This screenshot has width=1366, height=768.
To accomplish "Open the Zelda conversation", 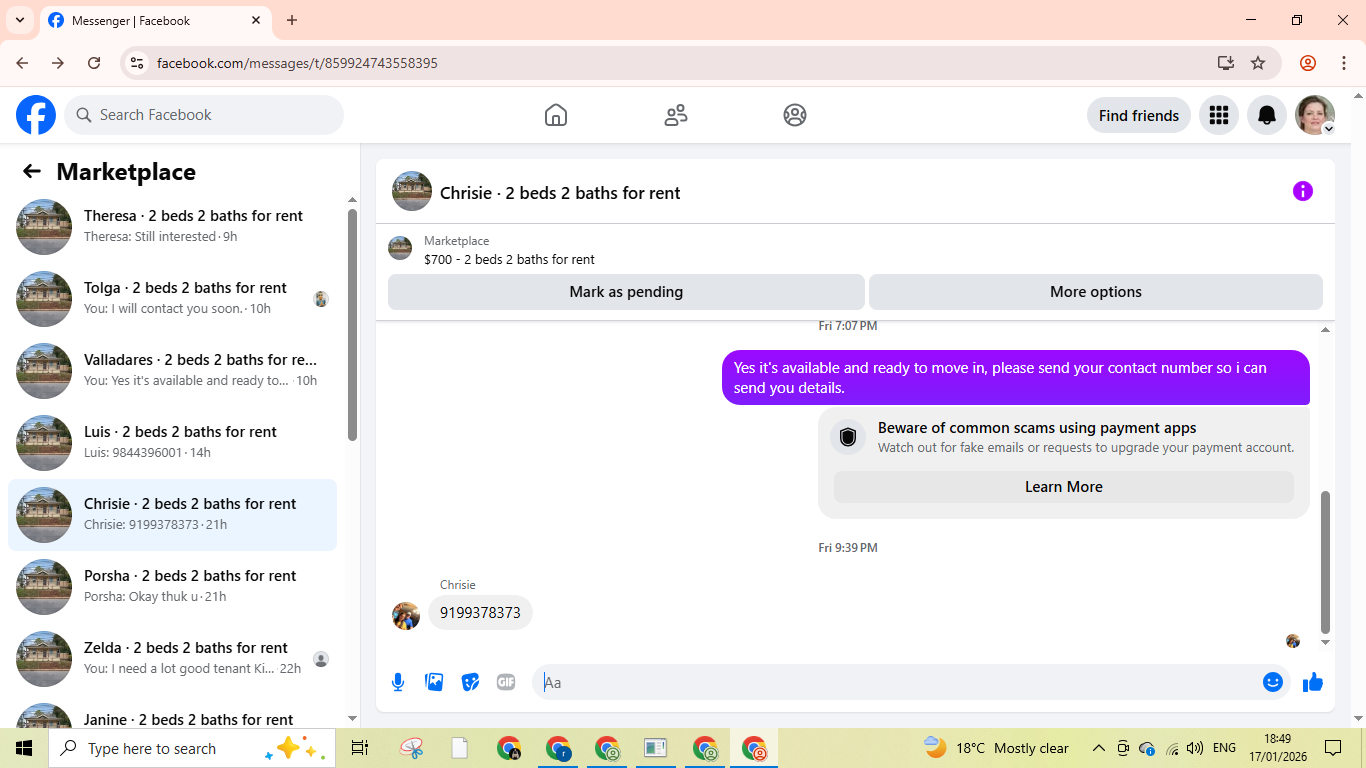I will click(173, 659).
